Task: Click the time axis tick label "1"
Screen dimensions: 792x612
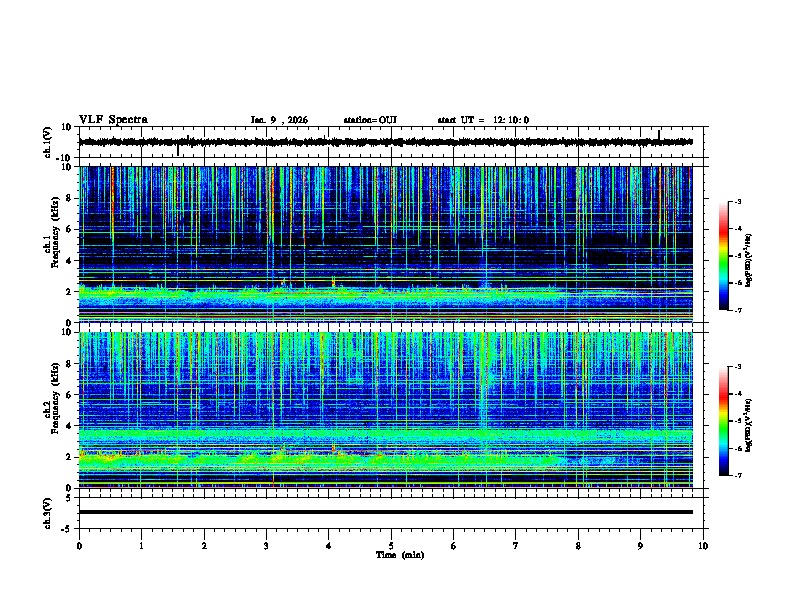Action: point(141,546)
